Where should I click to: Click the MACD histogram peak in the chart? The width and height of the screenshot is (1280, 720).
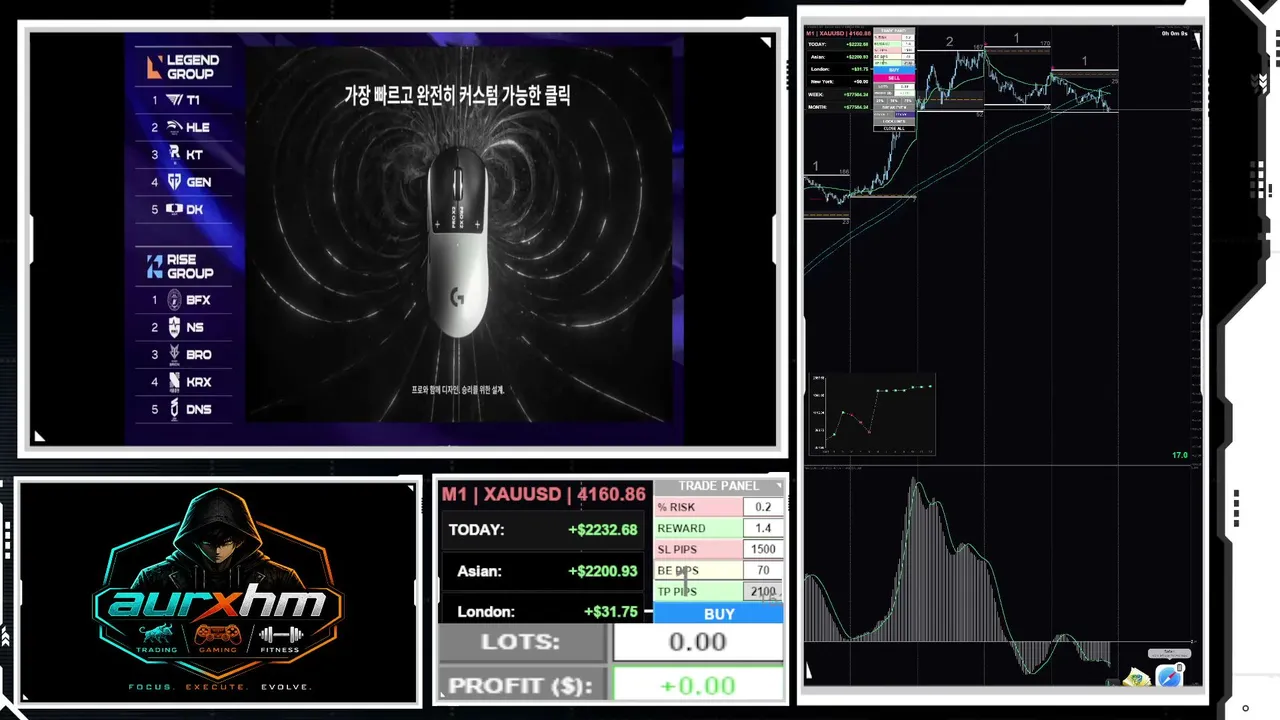click(x=914, y=560)
